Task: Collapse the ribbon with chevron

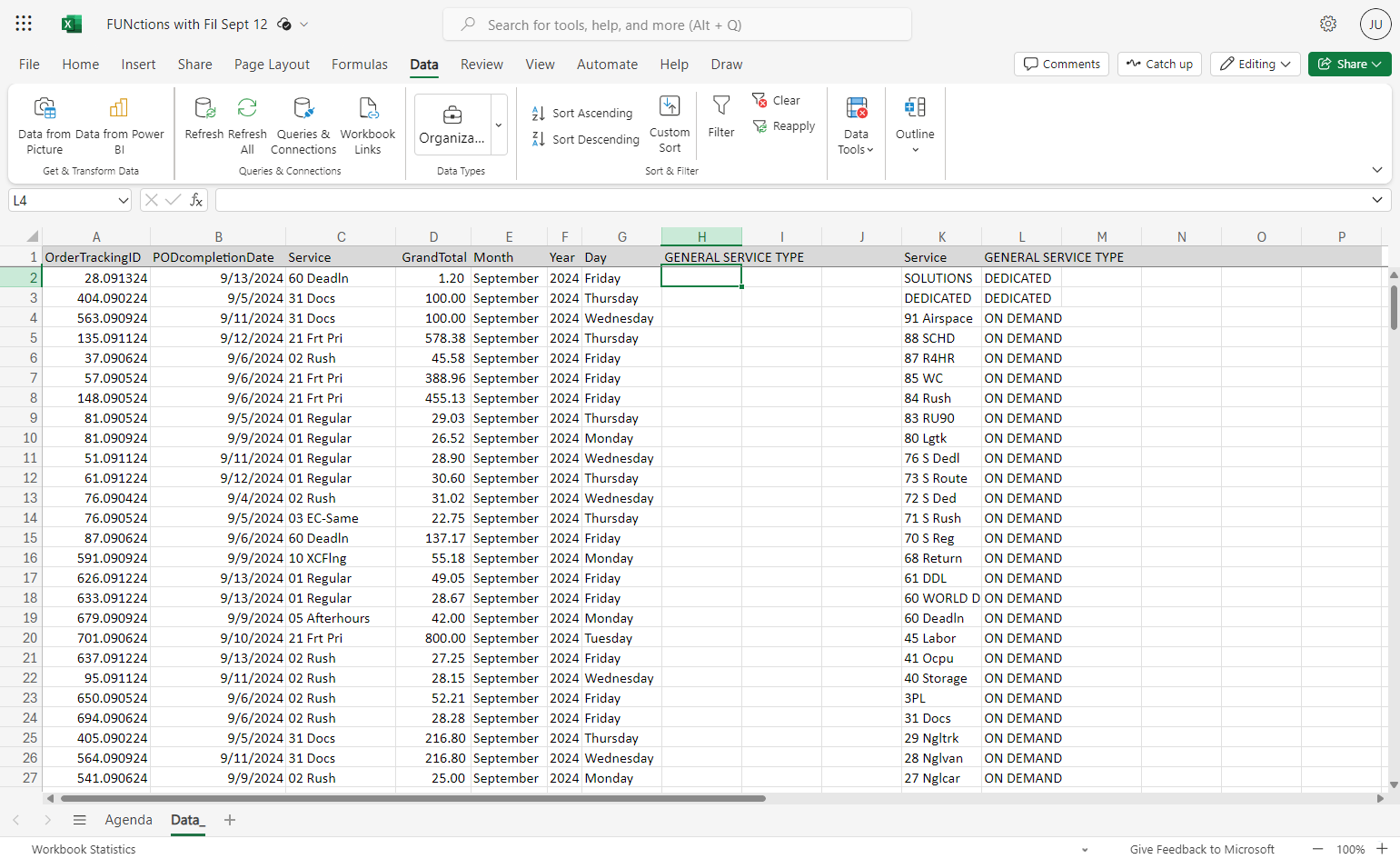Action: [x=1377, y=170]
